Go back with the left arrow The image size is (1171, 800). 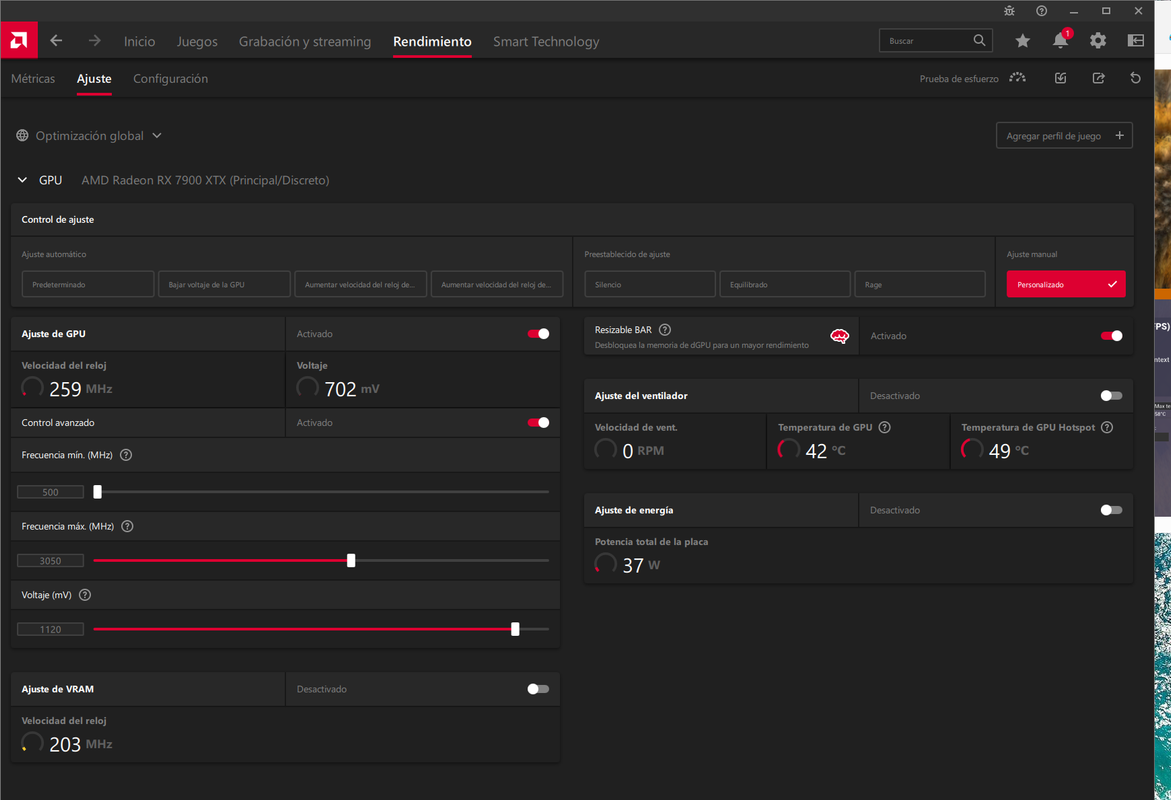click(56, 40)
